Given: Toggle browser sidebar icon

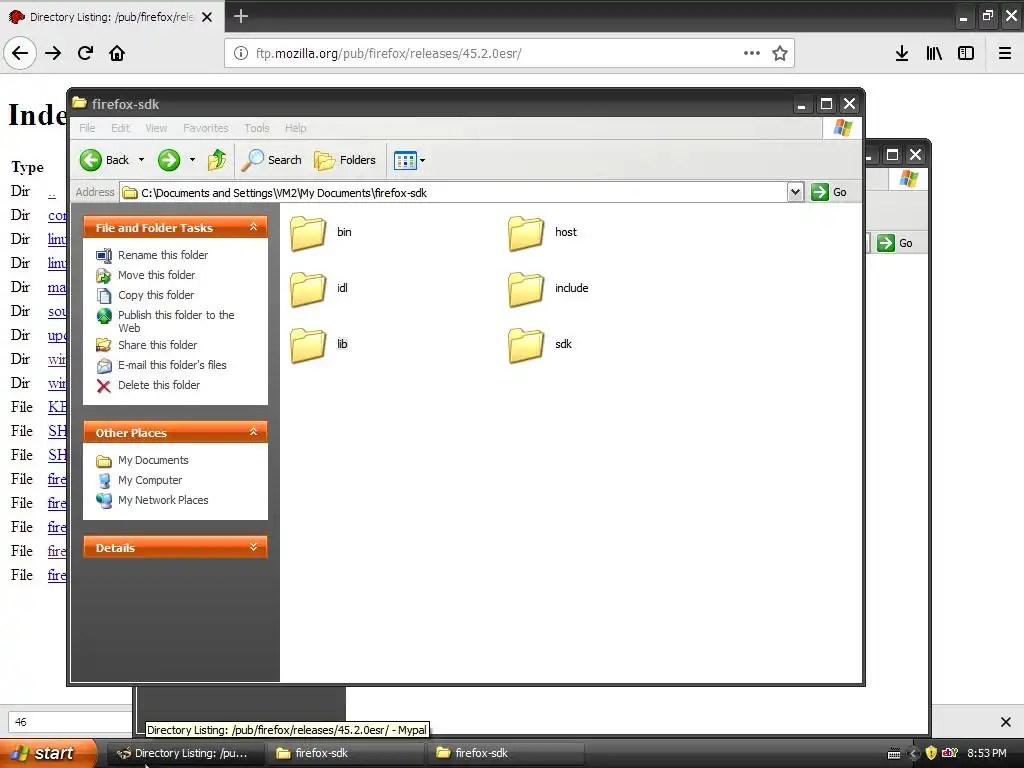Looking at the screenshot, I should pyautogui.click(x=966, y=53).
